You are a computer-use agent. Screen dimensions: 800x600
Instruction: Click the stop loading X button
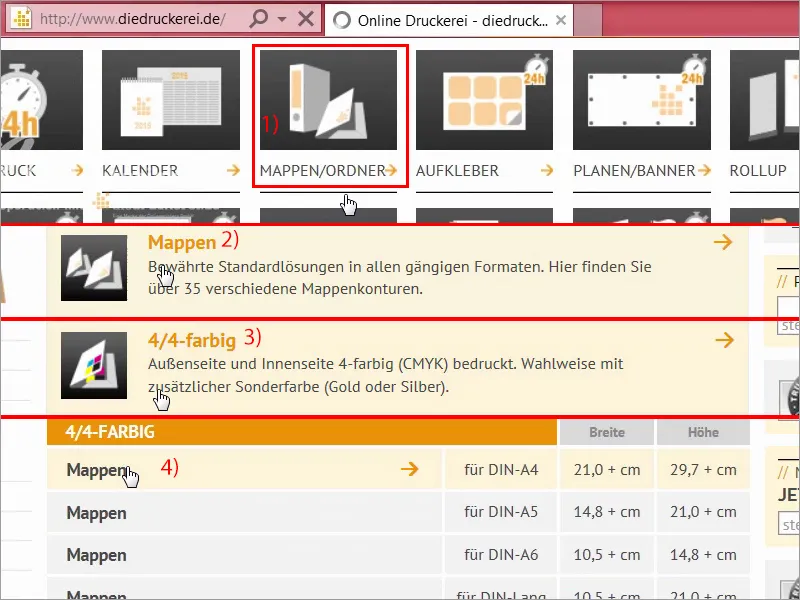point(306,19)
